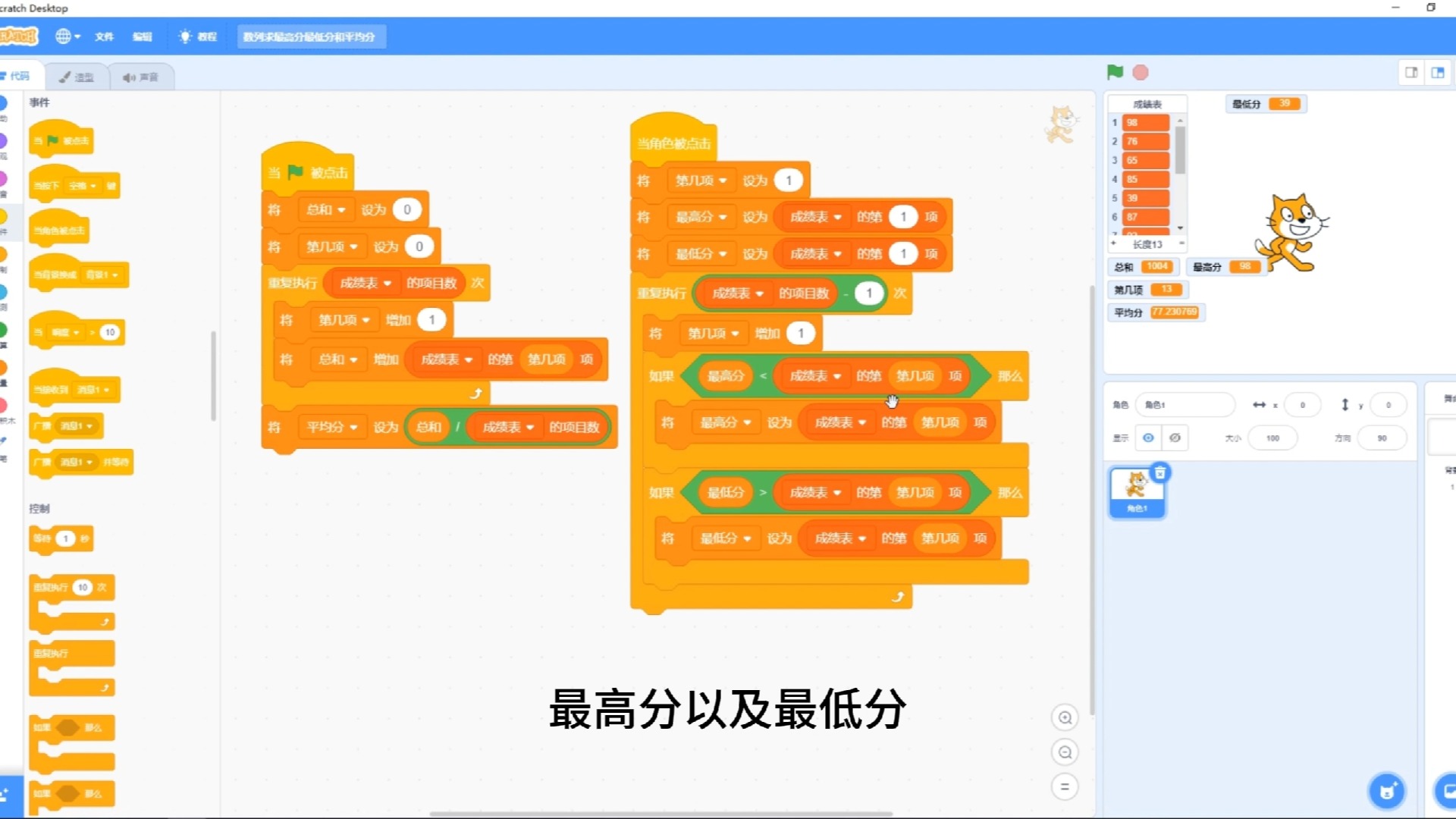Screen dimensions: 1456x819
Task: Delete sprite with trash icon
Action: point(1160,473)
